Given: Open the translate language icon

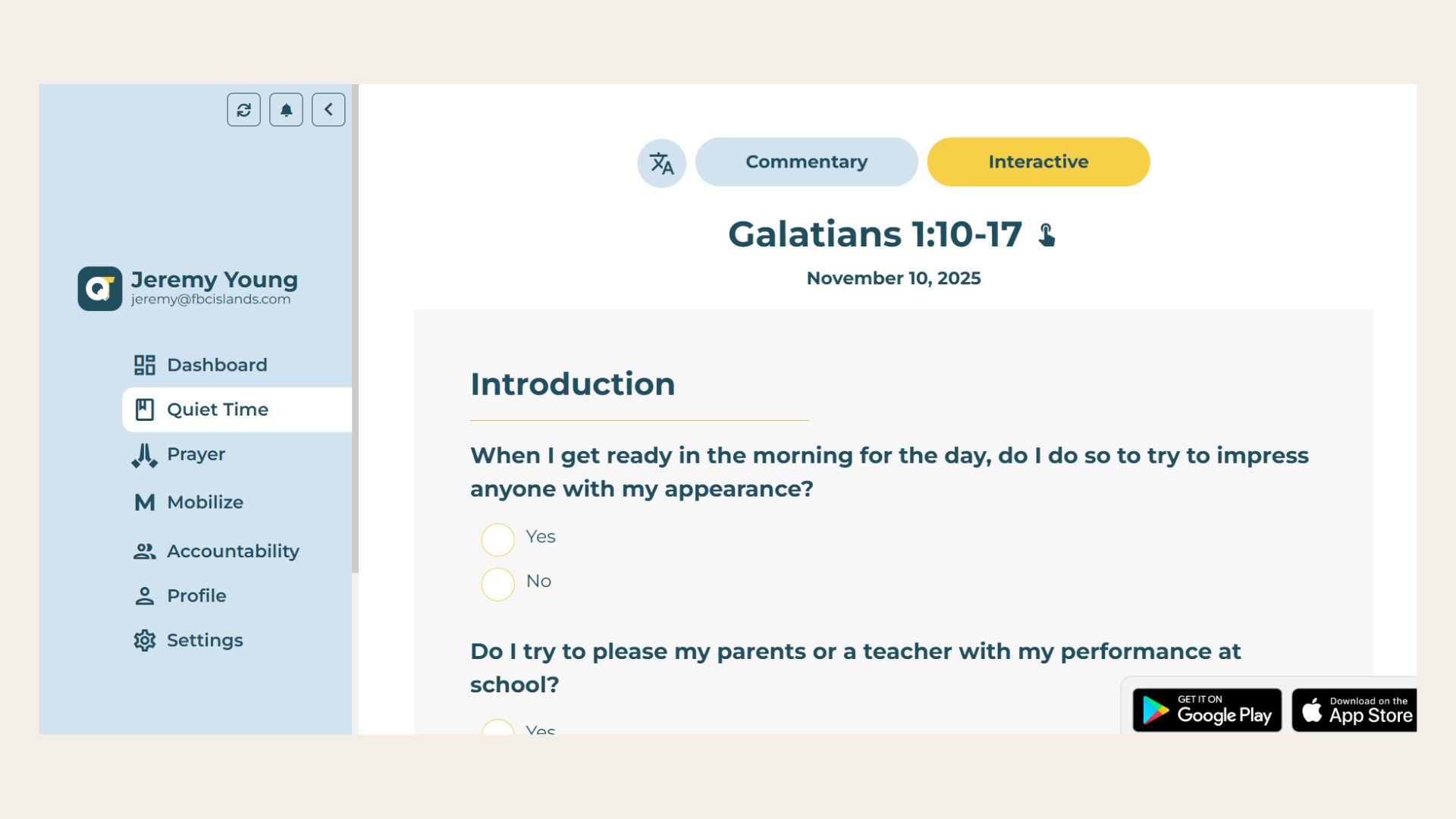Looking at the screenshot, I should [x=661, y=162].
